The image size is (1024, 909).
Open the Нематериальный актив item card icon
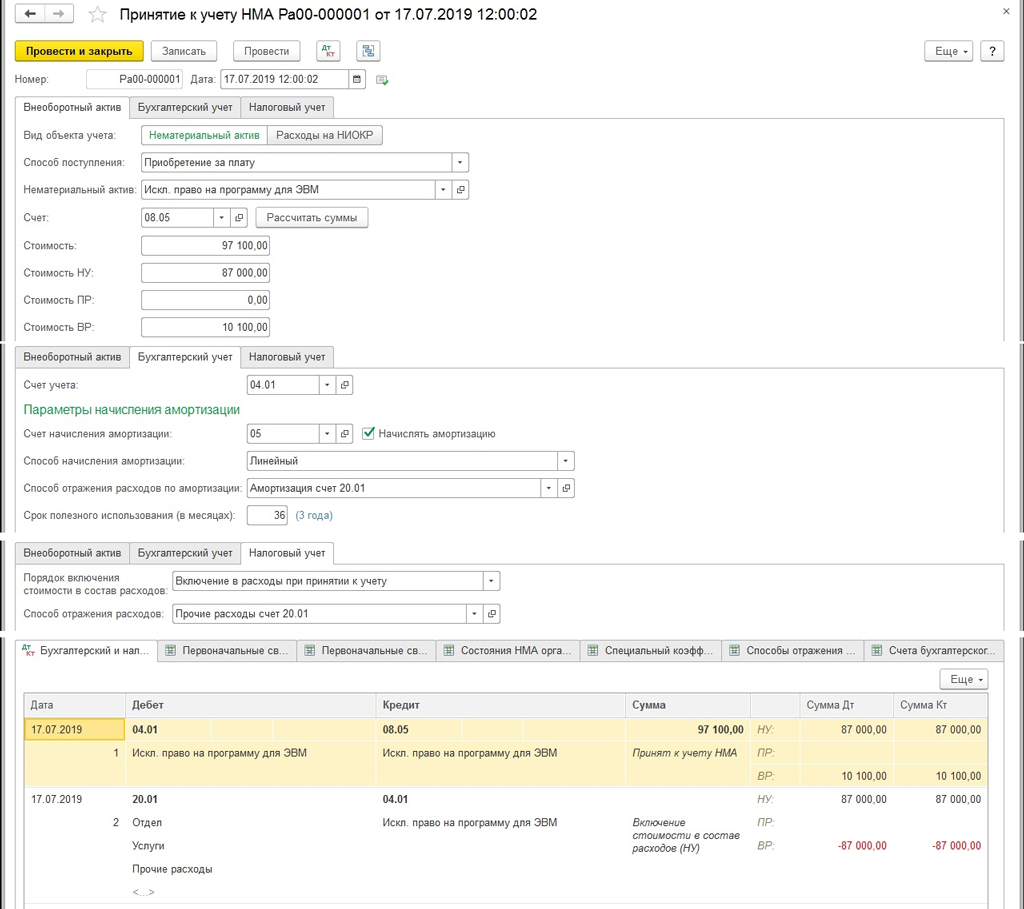460,189
